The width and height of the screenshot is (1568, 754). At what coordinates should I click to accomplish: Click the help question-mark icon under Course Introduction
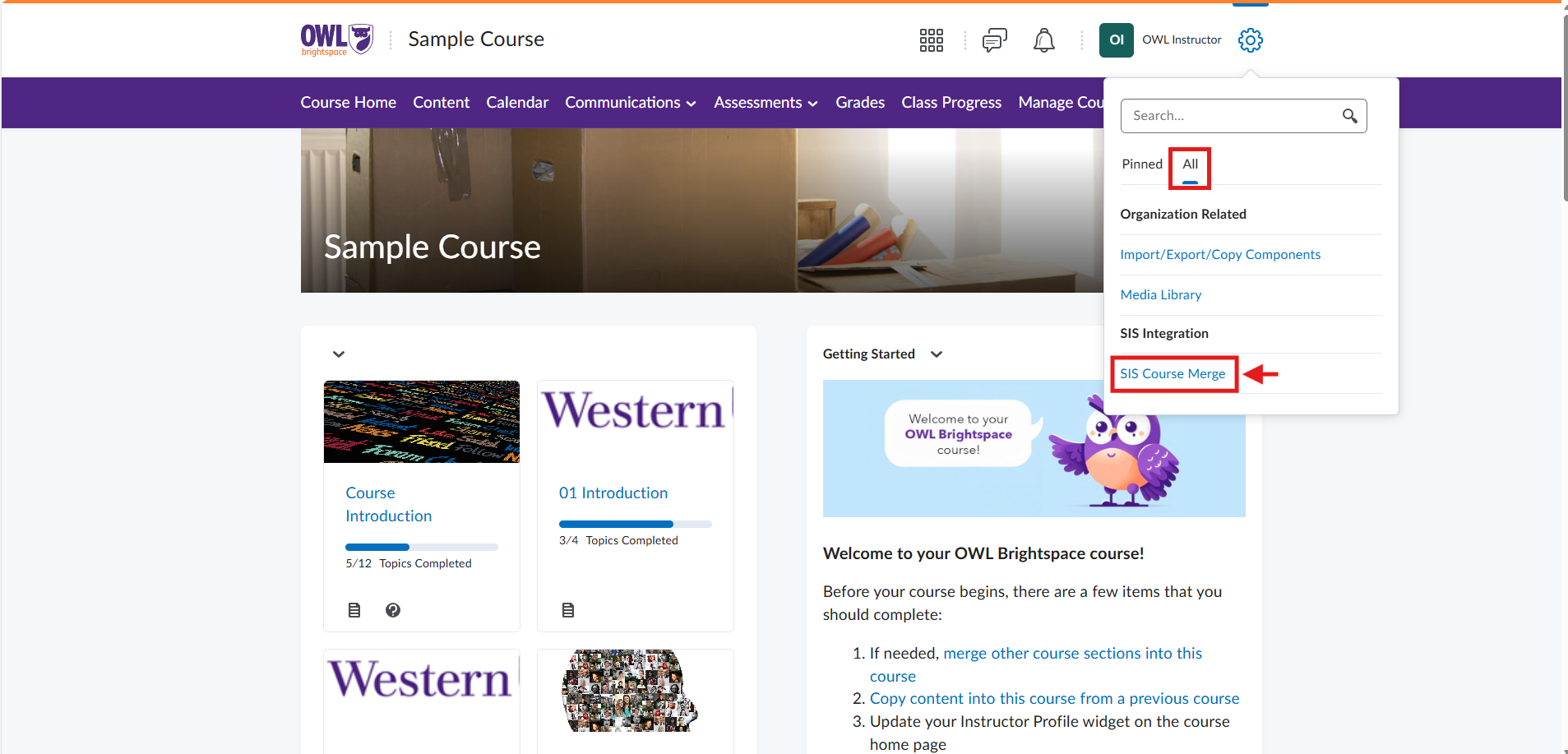pyautogui.click(x=393, y=609)
